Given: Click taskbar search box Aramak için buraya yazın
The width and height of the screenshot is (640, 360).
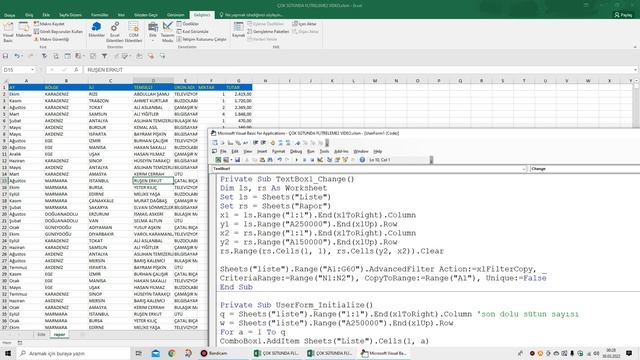Looking at the screenshot, I should click(x=73, y=353).
